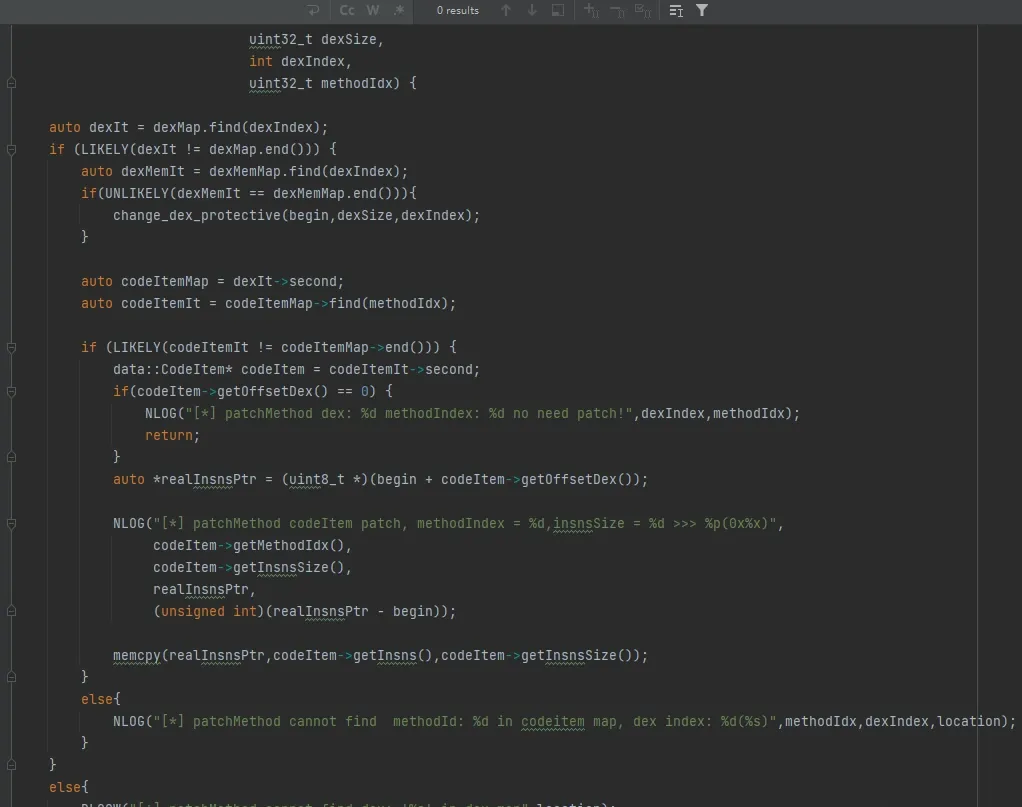Click 'codeItemMap->find(methodIdx)' call
Screen dimensions: 1022x807
(336, 304)
